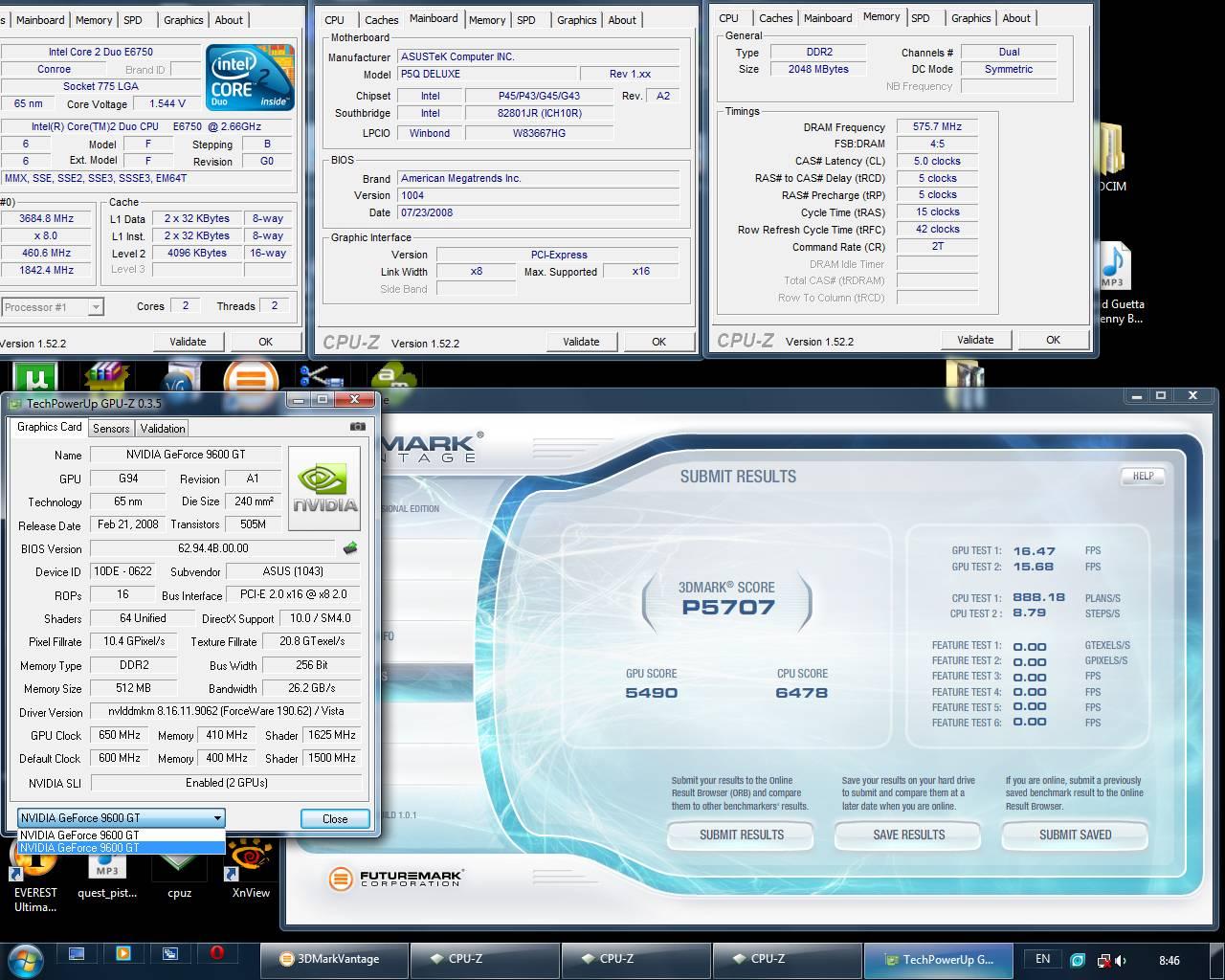The height and width of the screenshot is (980, 1225).
Task: Open Graphics tab in Mainboard CPU-Z window
Action: click(576, 20)
